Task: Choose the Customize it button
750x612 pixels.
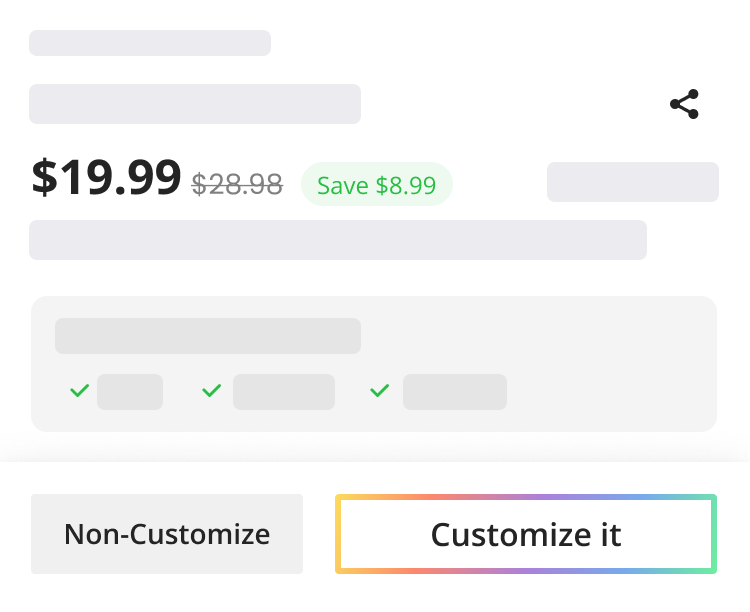Action: point(526,534)
